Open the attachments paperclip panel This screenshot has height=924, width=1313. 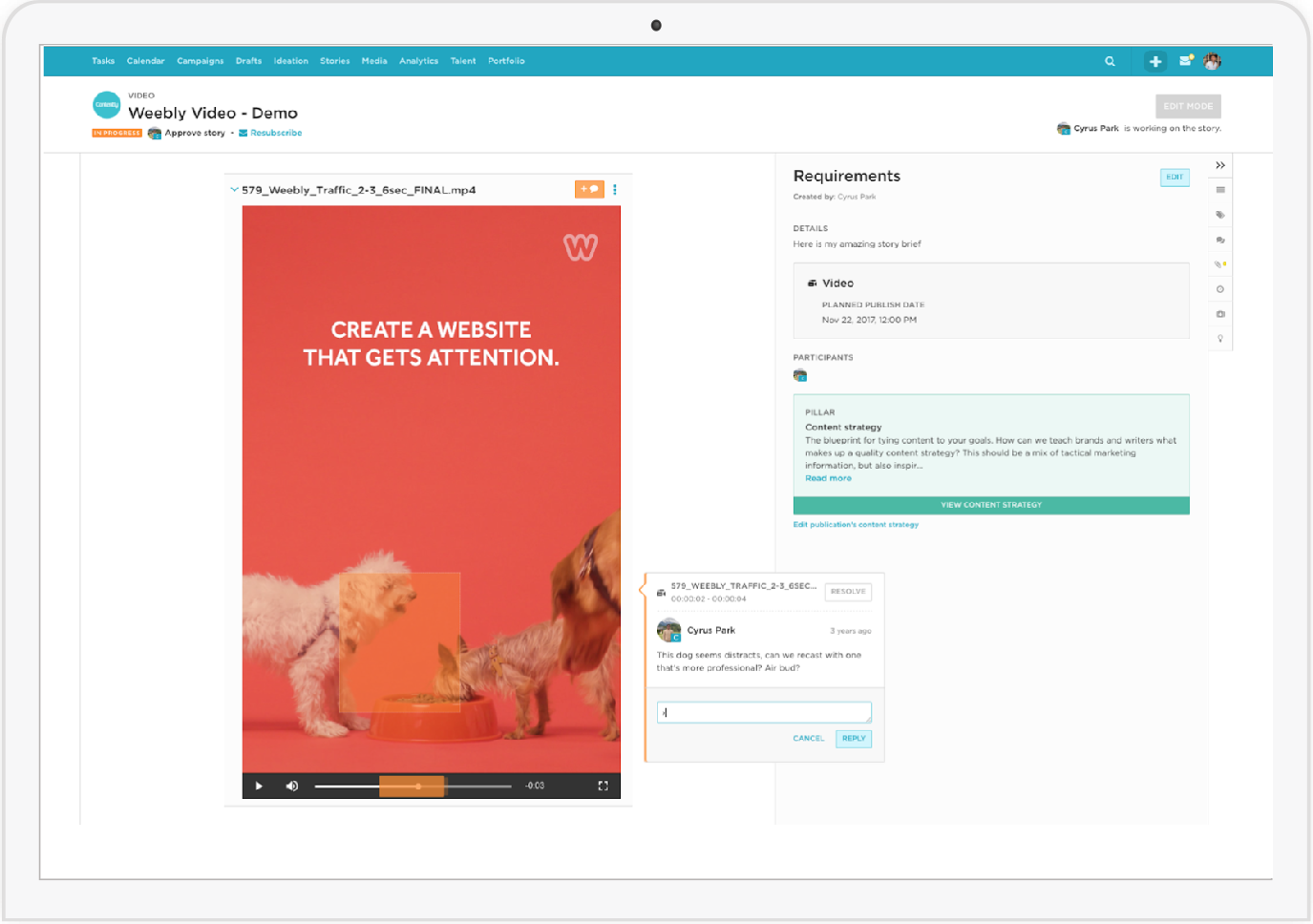point(1219,264)
